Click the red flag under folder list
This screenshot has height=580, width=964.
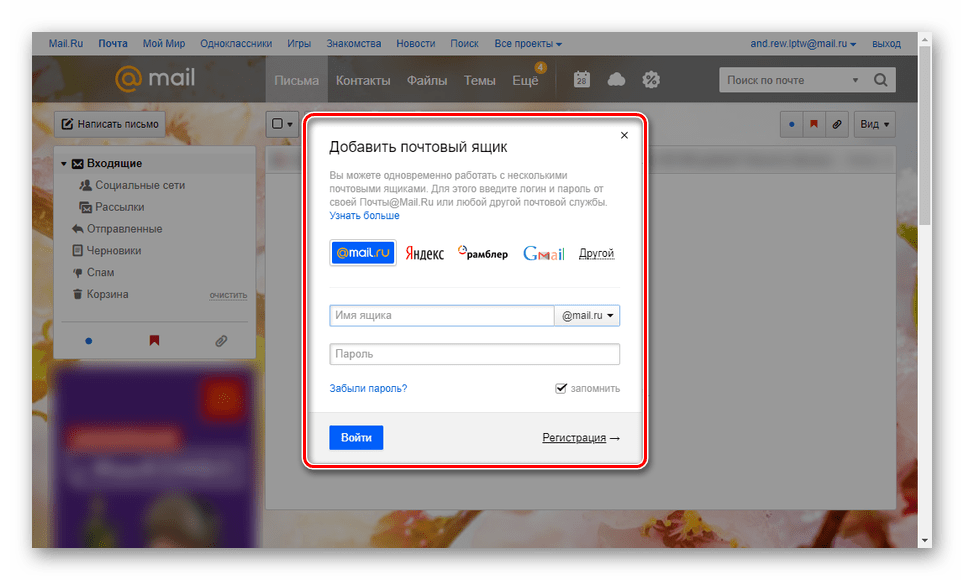(x=154, y=340)
